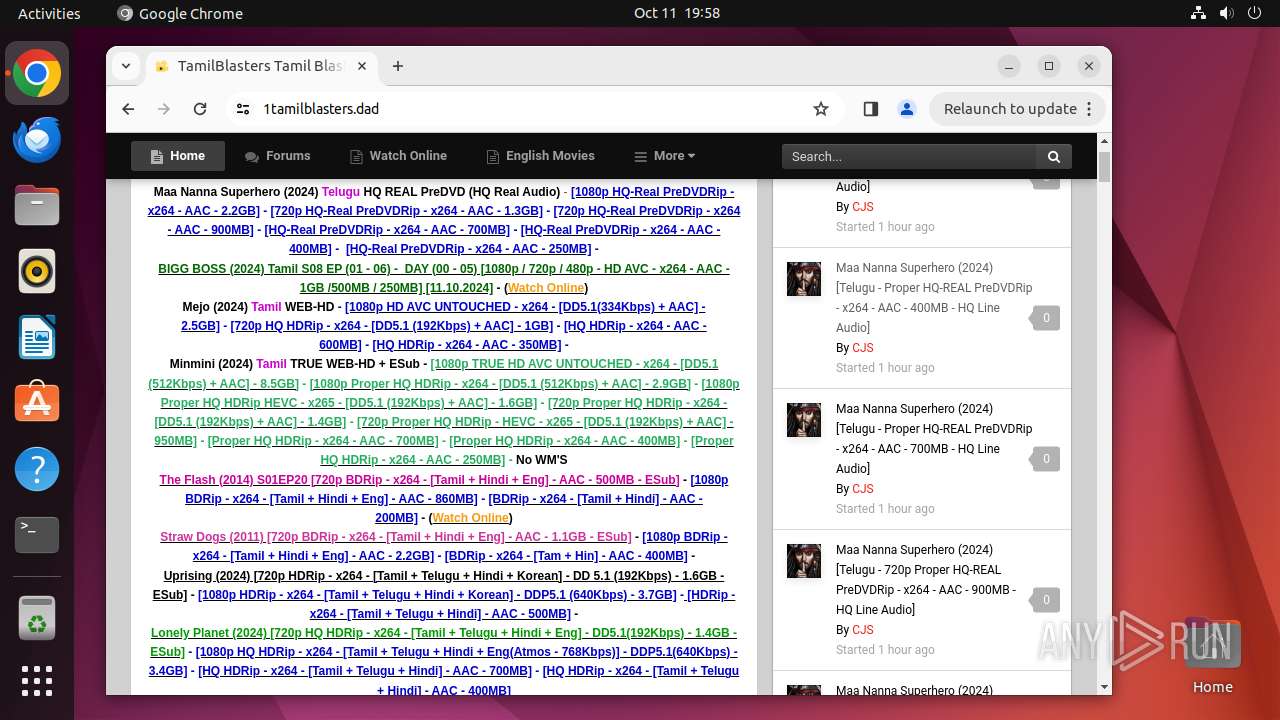Open the Forums nav item
This screenshot has width=1280, height=720.
coord(277,156)
